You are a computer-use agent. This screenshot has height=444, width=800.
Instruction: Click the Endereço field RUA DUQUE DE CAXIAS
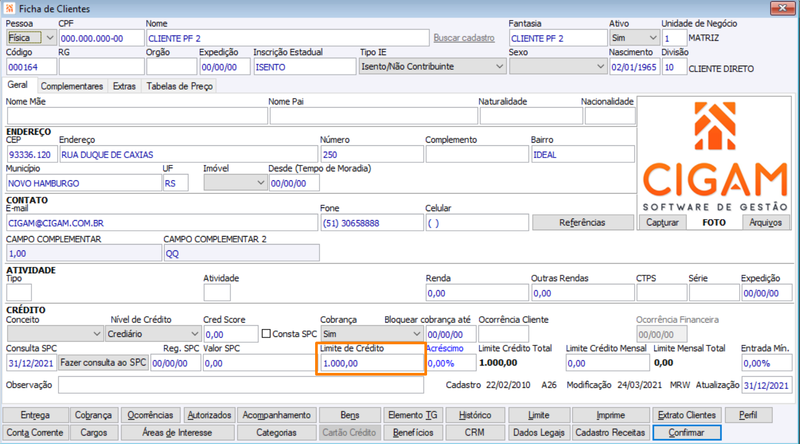188,154
